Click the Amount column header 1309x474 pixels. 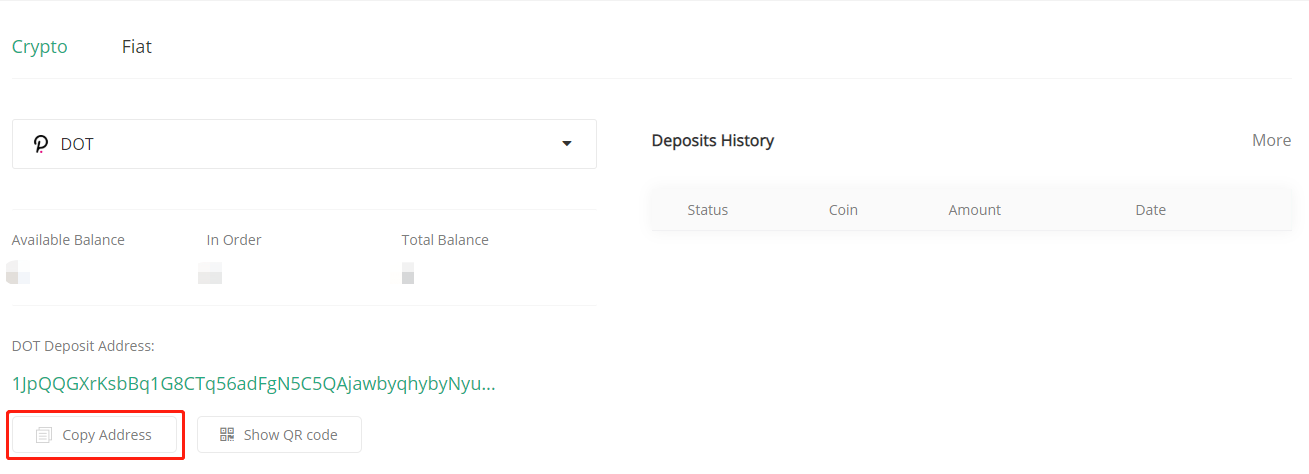point(975,210)
